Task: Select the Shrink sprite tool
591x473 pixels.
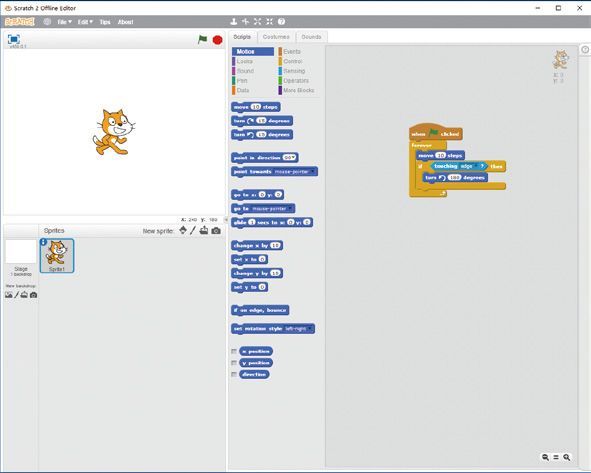Action: click(269, 21)
